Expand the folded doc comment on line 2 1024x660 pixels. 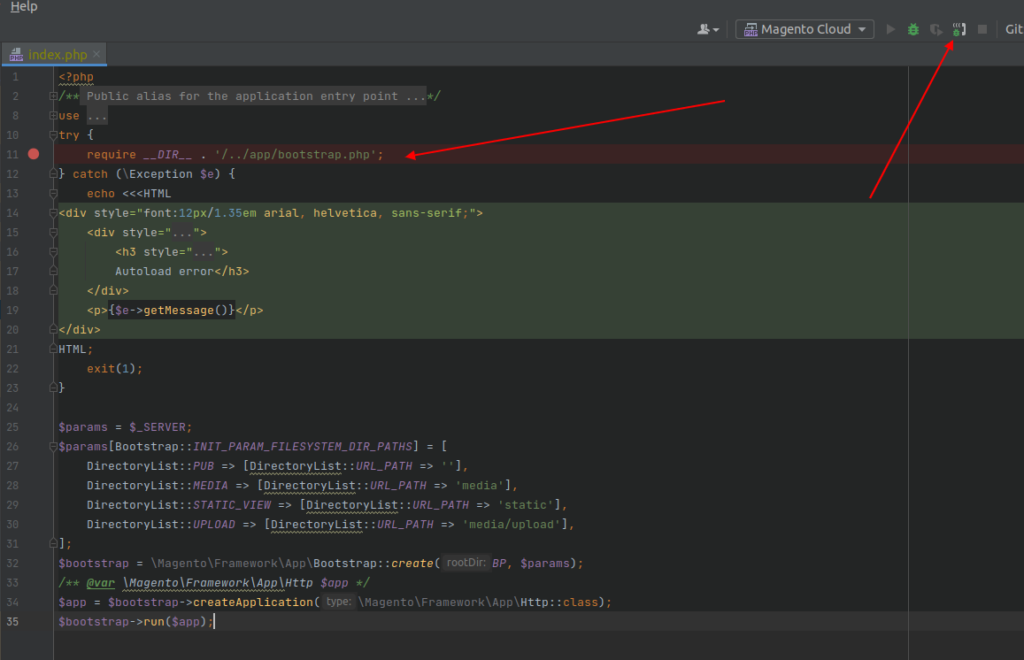(x=53, y=96)
